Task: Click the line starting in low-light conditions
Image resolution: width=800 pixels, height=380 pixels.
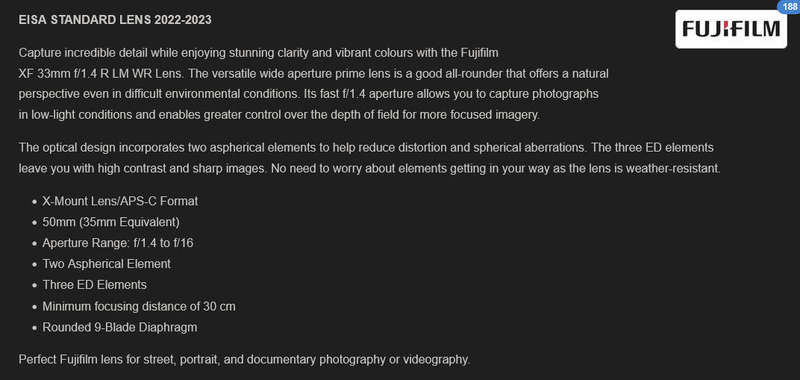Action: tap(279, 115)
